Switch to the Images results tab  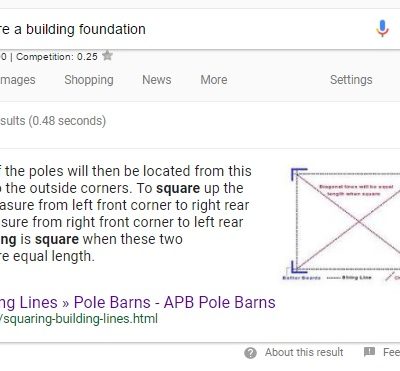[17, 80]
